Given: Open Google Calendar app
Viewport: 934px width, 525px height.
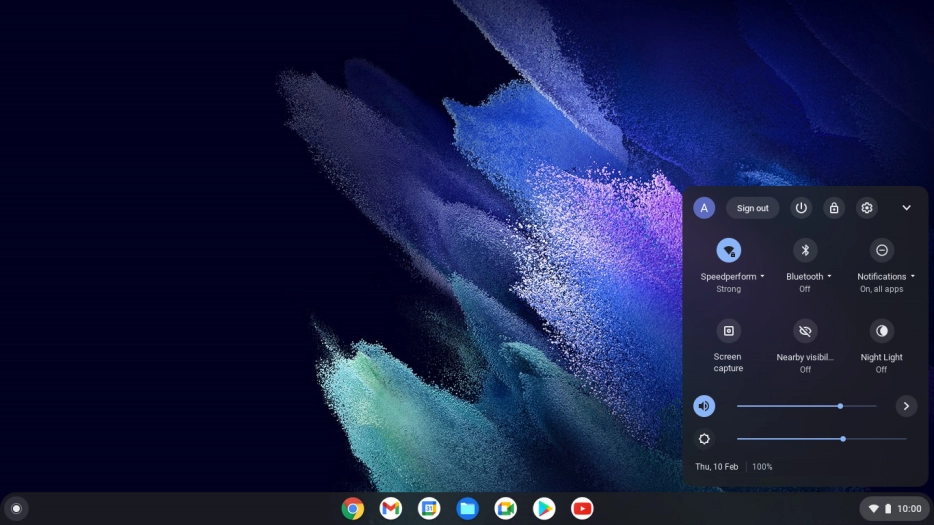Looking at the screenshot, I should coord(429,509).
